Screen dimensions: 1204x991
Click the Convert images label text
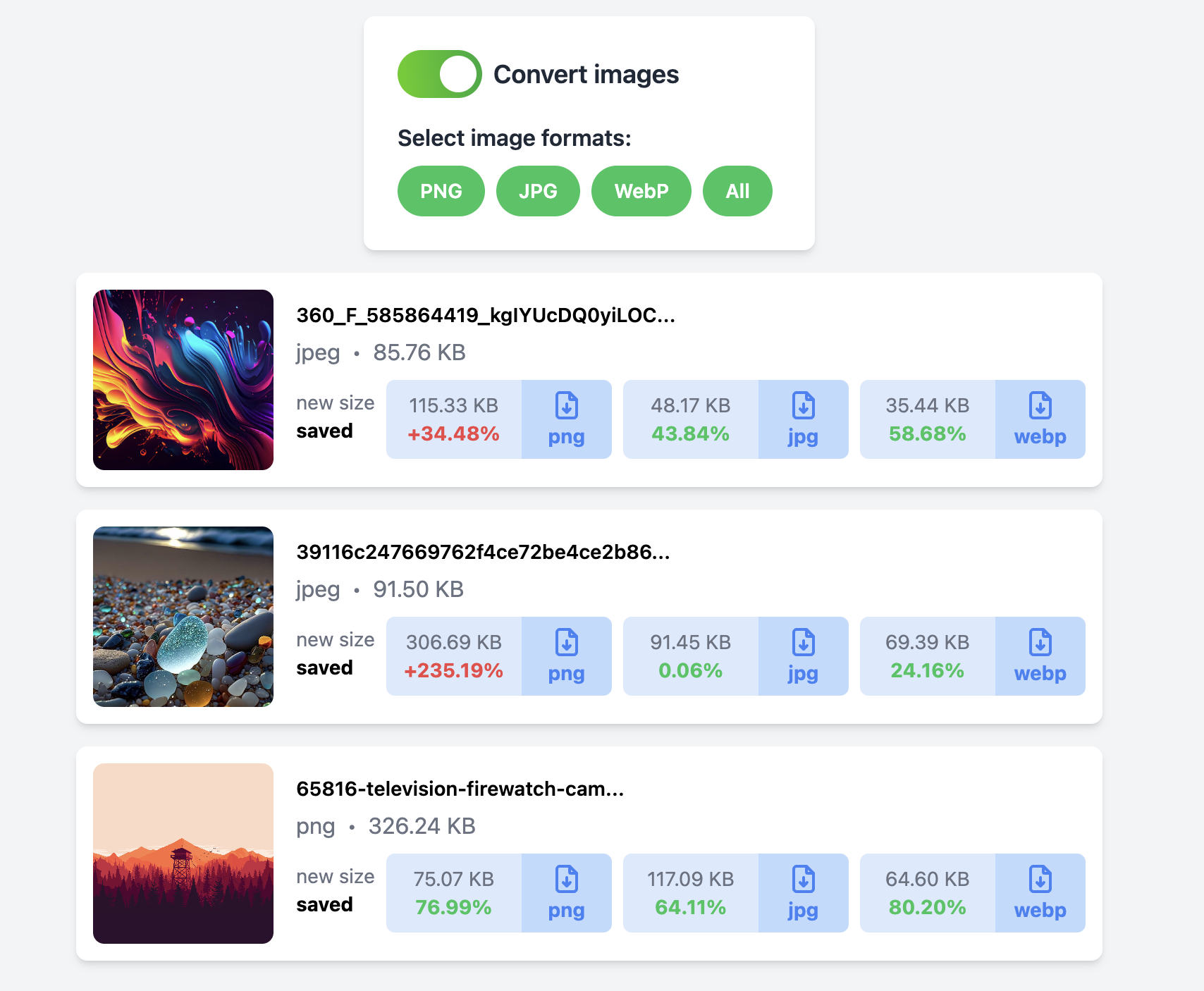(586, 74)
